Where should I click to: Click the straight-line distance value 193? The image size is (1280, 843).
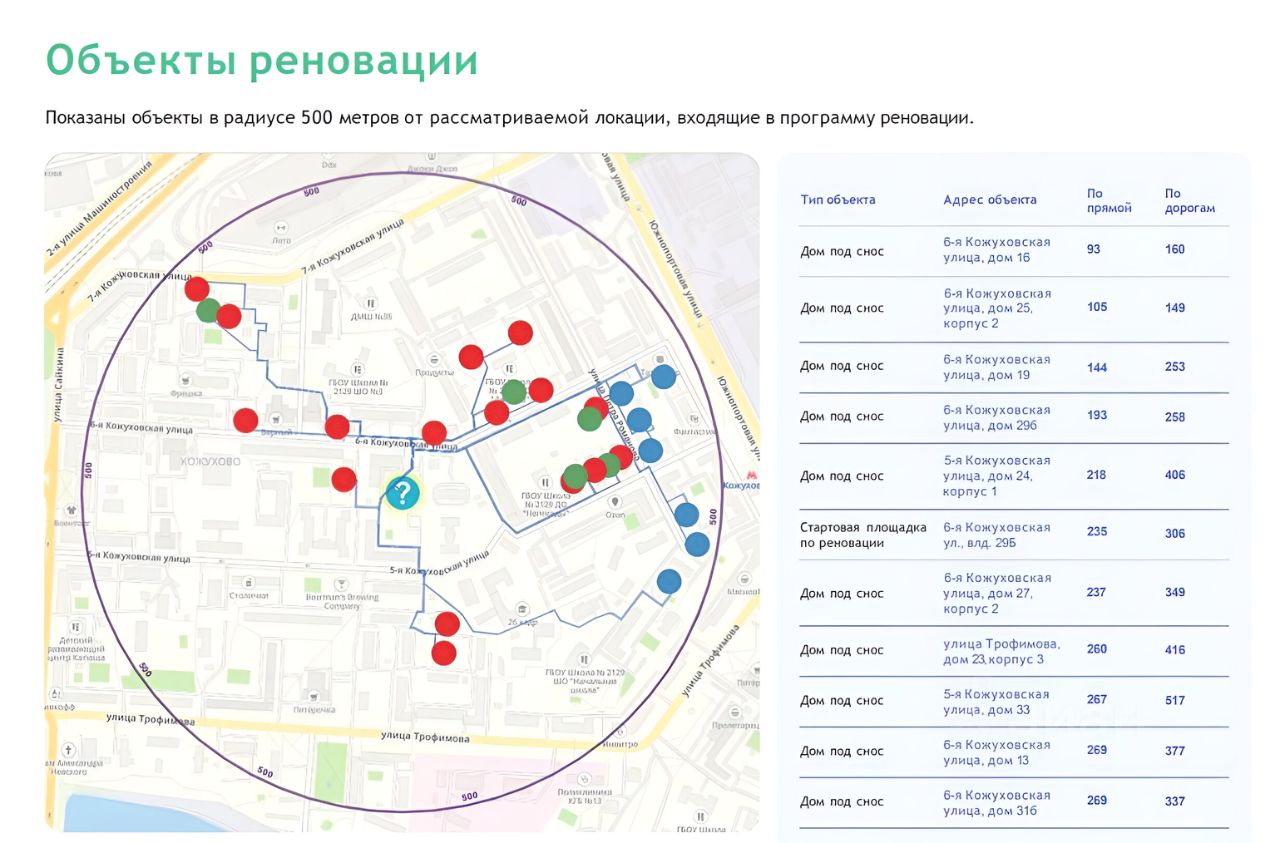point(1097,415)
